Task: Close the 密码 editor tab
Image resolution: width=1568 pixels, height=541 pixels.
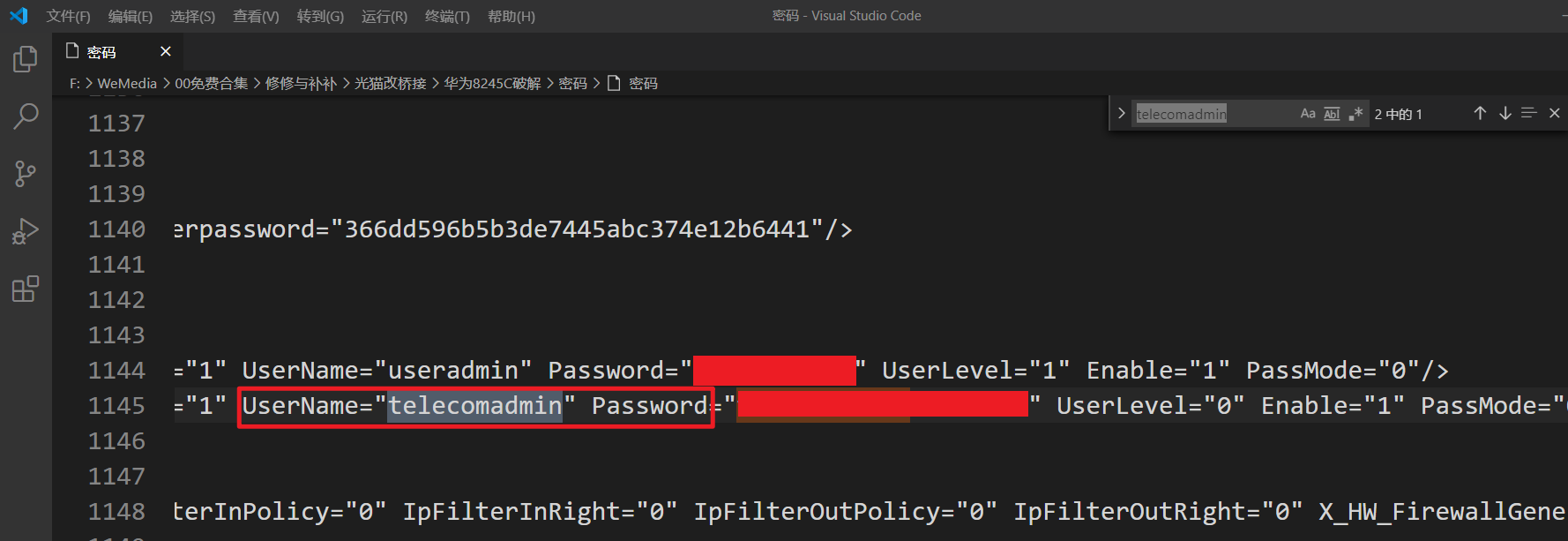Action: (165, 51)
